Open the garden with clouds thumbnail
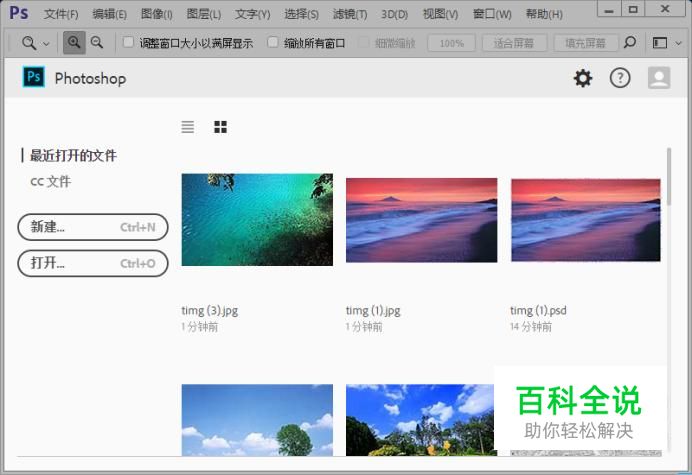 [x=421, y=420]
